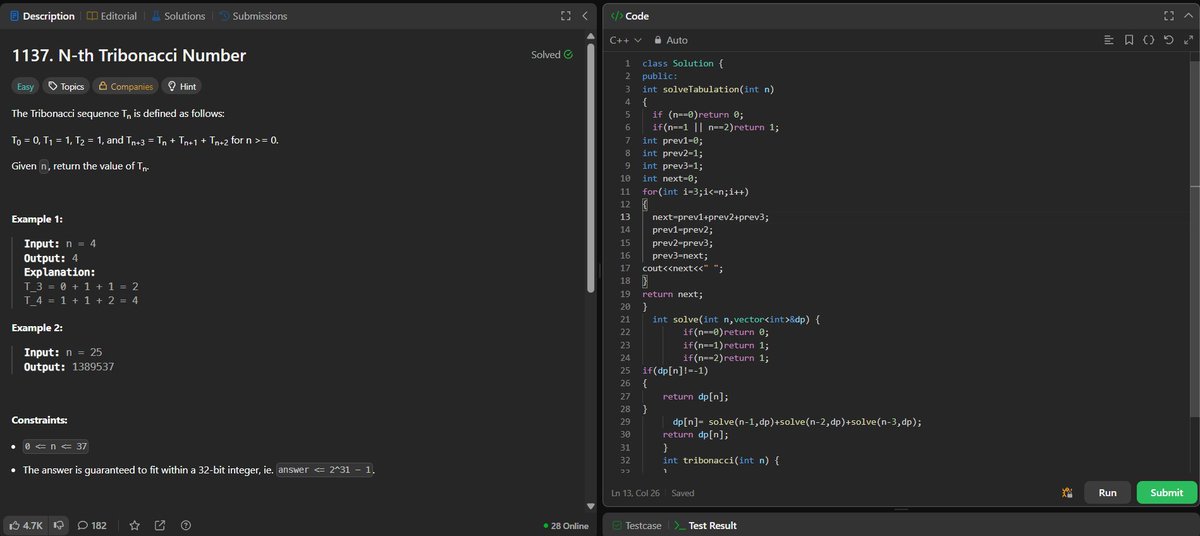Click the '0 <= n <= 37' constraint

click(x=55, y=446)
